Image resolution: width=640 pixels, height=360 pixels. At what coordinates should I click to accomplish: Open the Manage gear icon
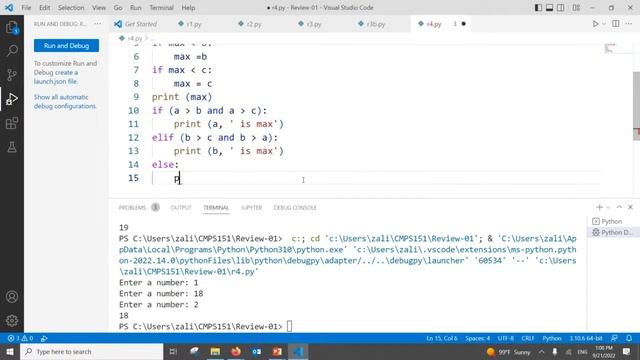[x=12, y=320]
